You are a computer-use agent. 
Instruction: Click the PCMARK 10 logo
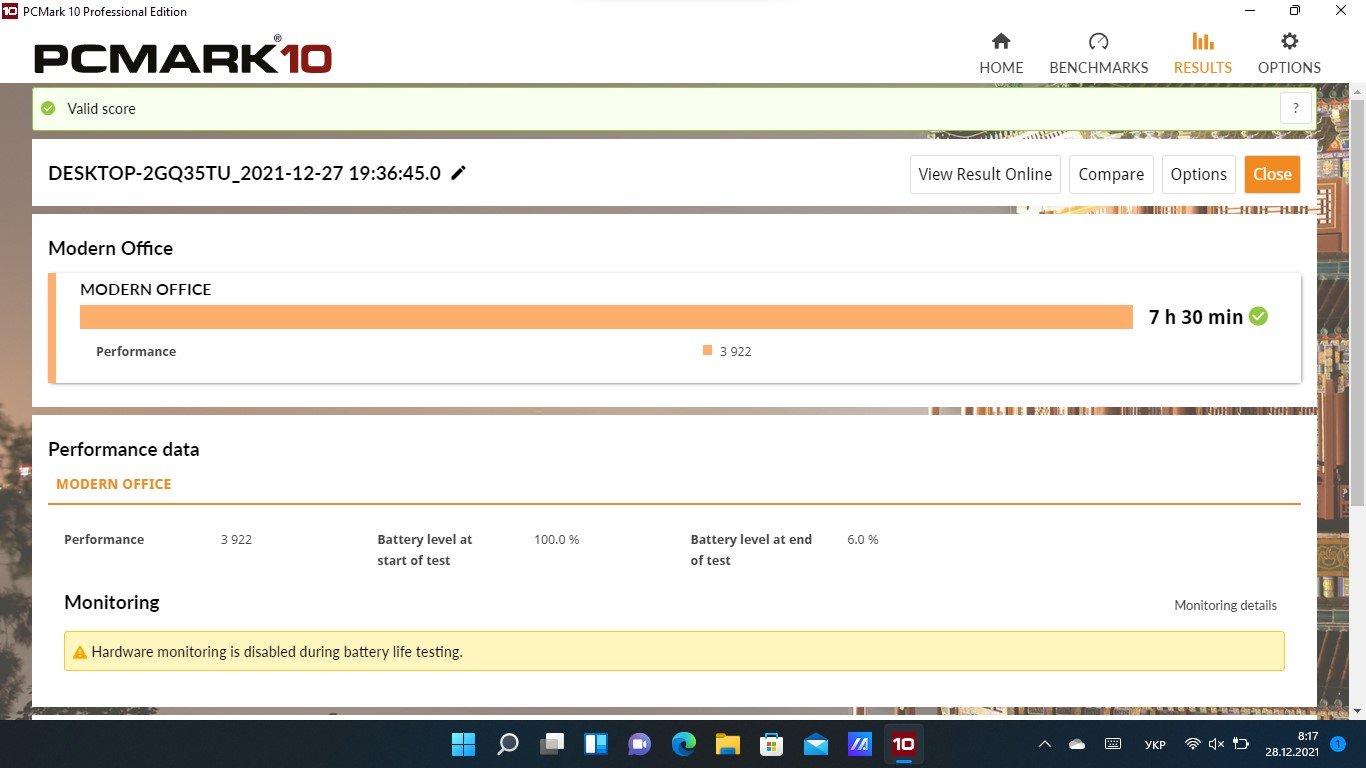pyautogui.click(x=183, y=57)
